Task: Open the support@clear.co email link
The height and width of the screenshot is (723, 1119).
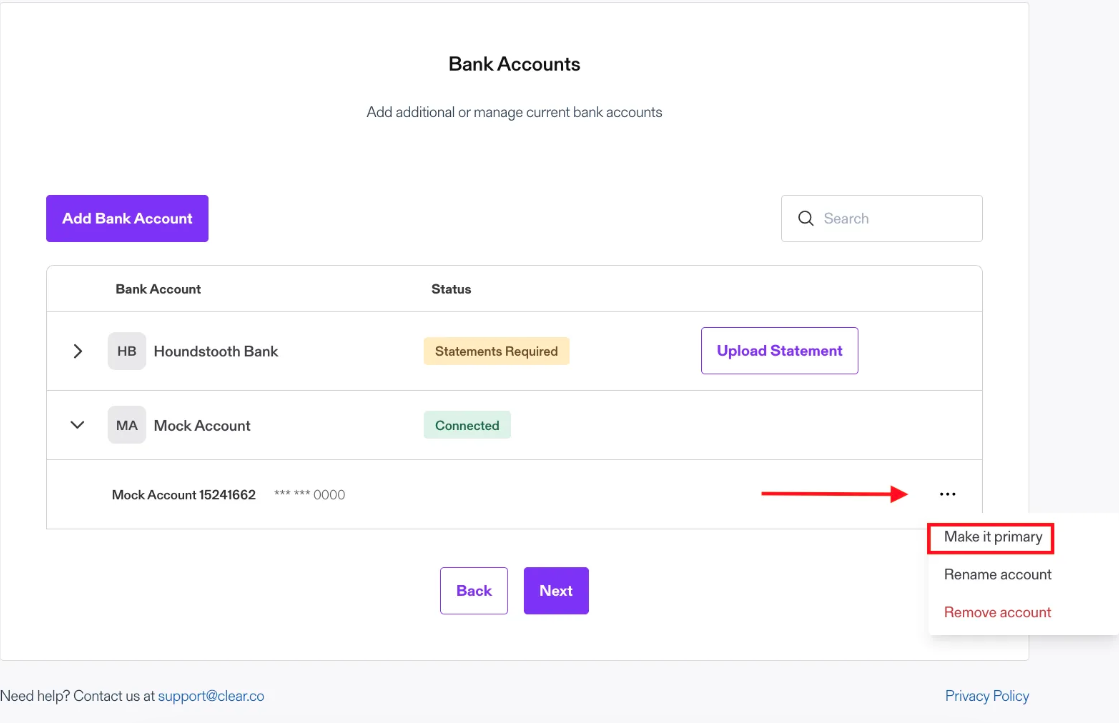Action: click(x=211, y=696)
